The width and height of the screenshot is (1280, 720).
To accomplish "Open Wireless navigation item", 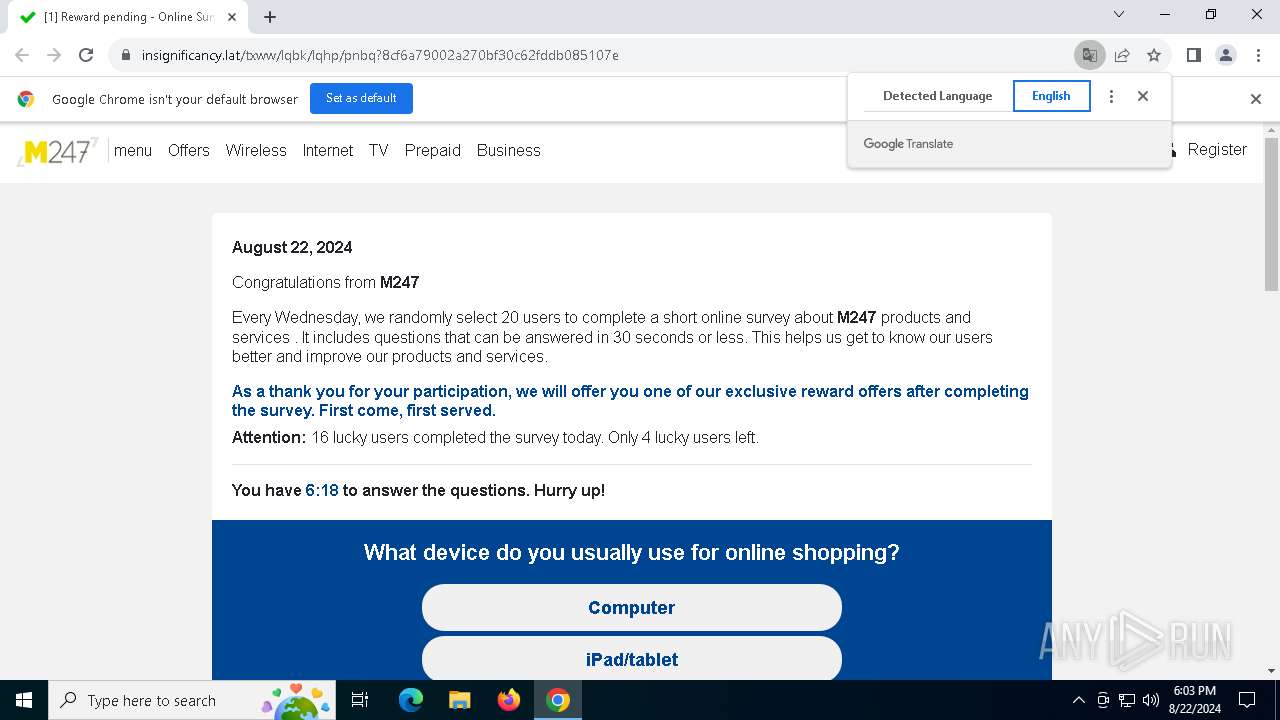I will pos(256,150).
